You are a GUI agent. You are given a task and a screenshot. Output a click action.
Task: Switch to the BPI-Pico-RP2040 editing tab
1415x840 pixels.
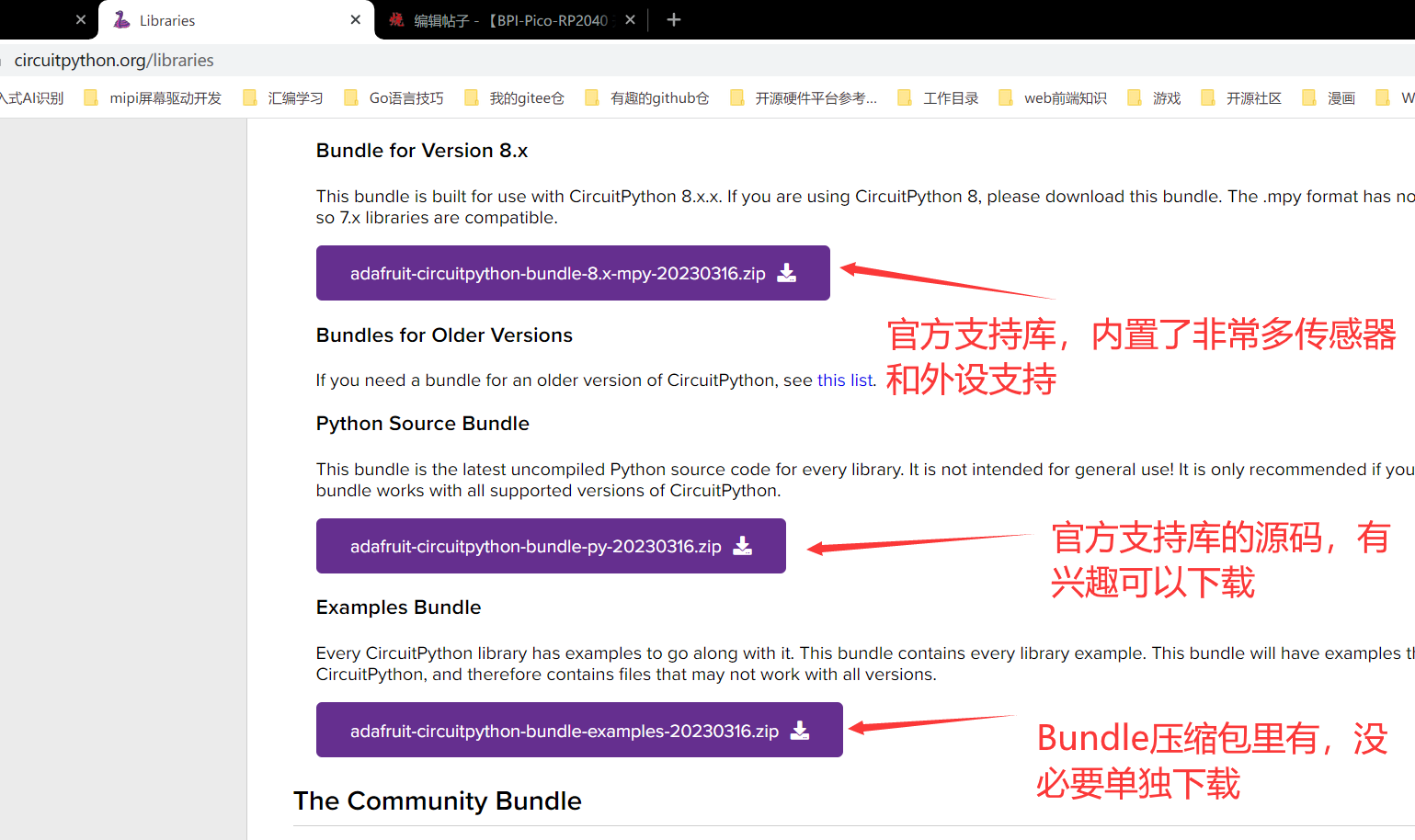click(510, 20)
